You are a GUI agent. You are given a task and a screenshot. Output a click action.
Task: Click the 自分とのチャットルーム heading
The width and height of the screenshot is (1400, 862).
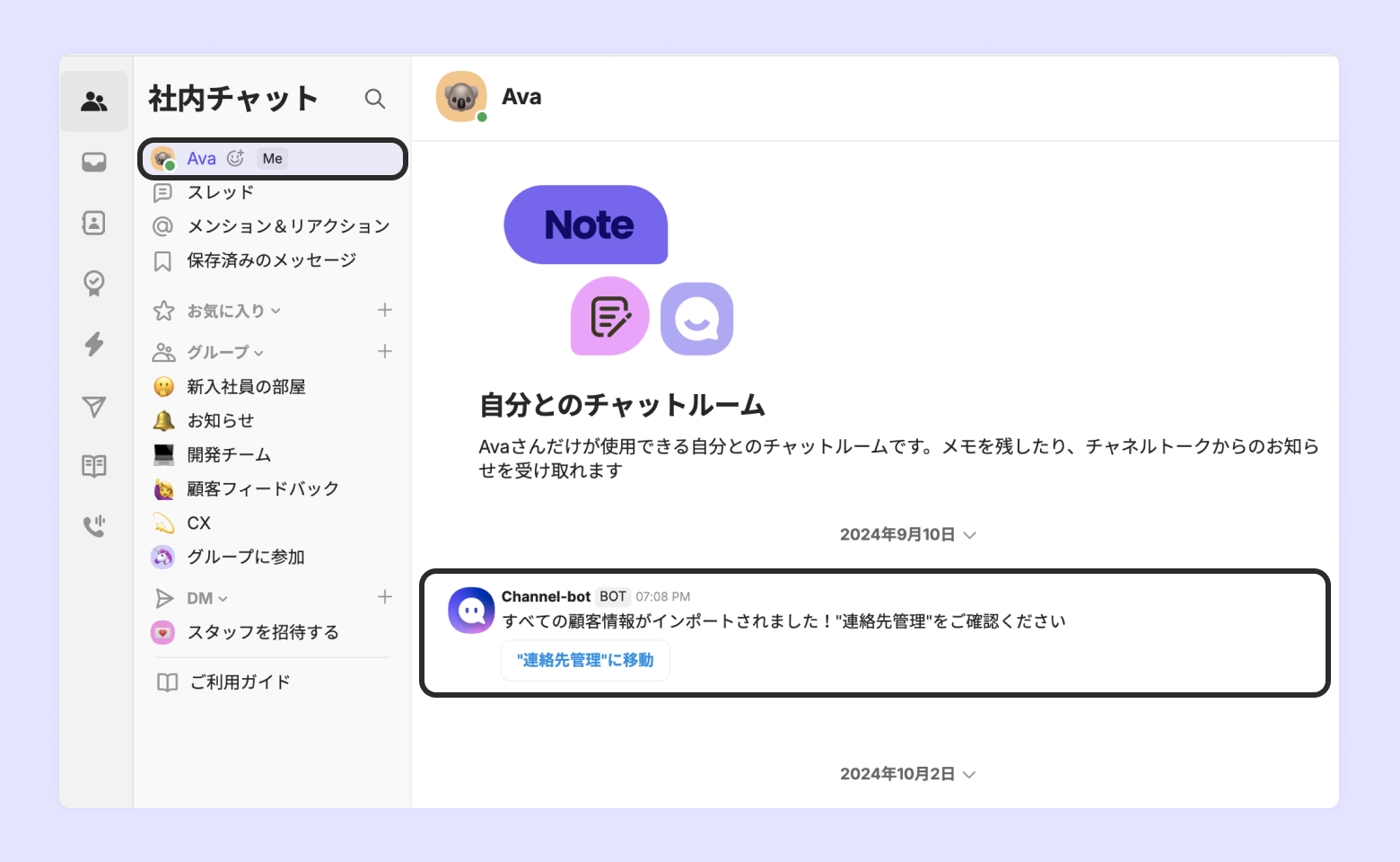(622, 406)
